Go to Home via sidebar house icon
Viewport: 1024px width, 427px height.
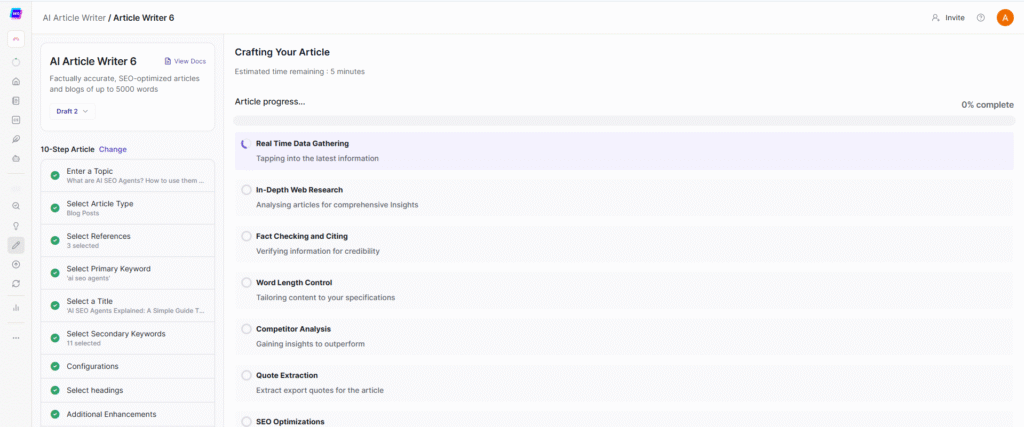point(16,82)
